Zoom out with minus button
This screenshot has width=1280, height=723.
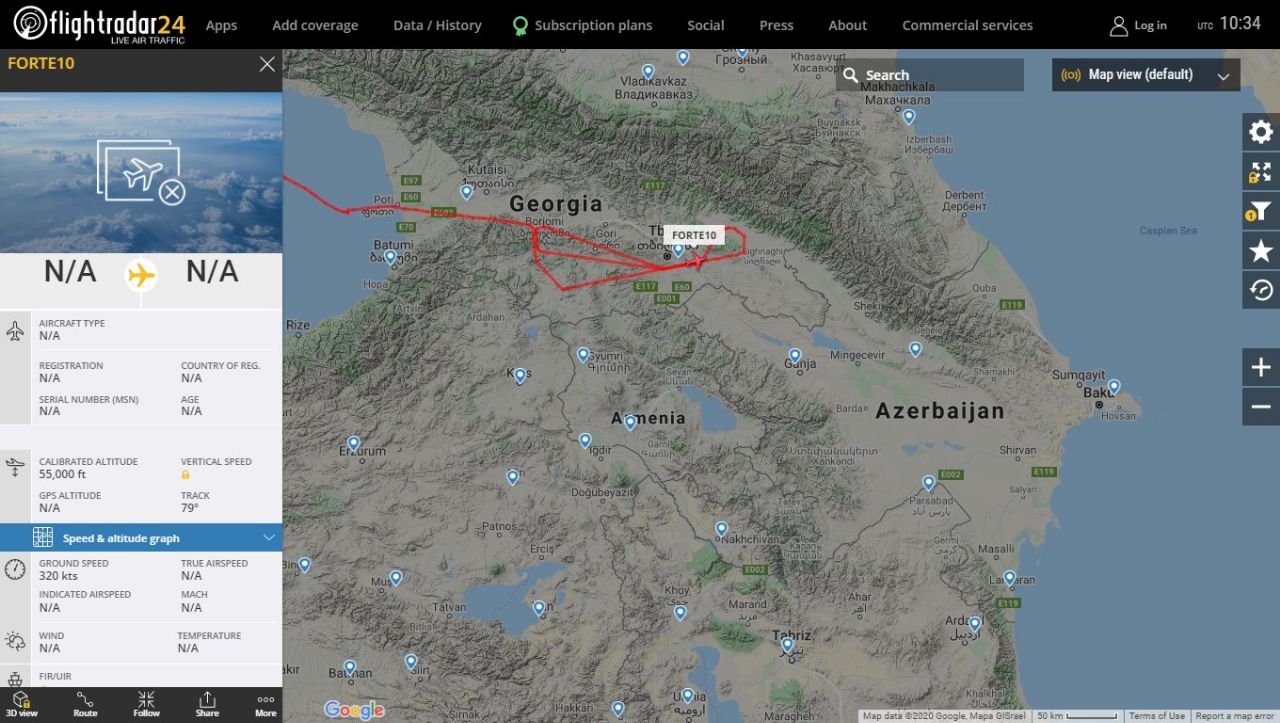pos(1261,406)
